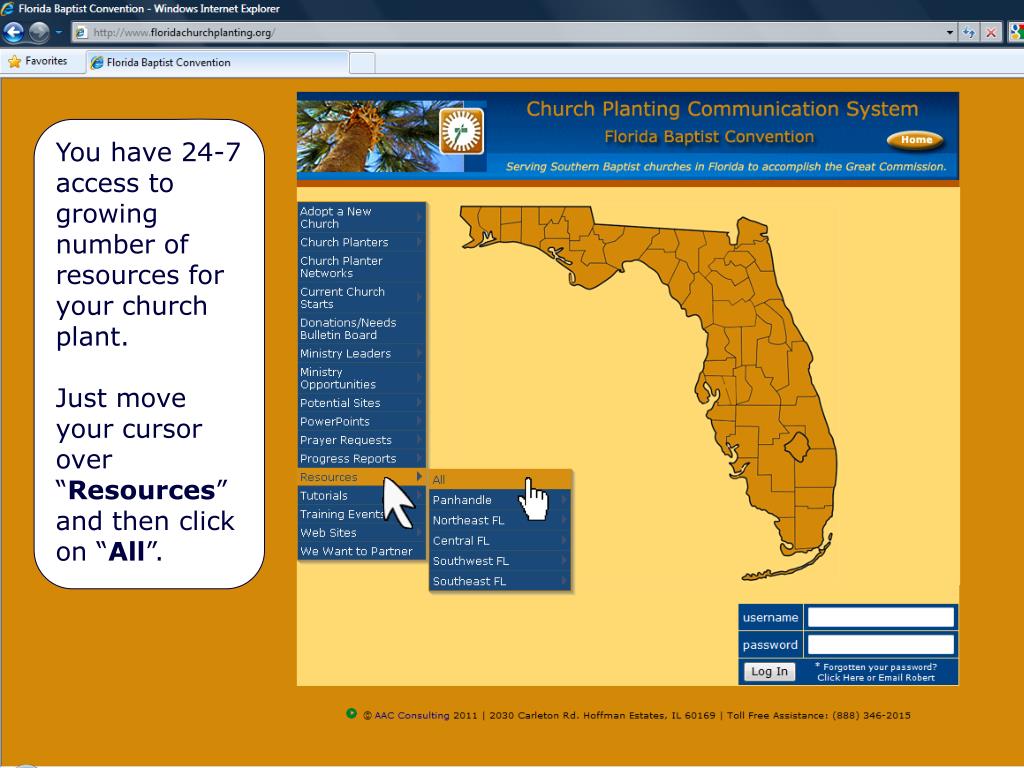The width and height of the screenshot is (1024, 768).
Task: Open the address bar history dropdown
Action: pyautogui.click(x=950, y=33)
